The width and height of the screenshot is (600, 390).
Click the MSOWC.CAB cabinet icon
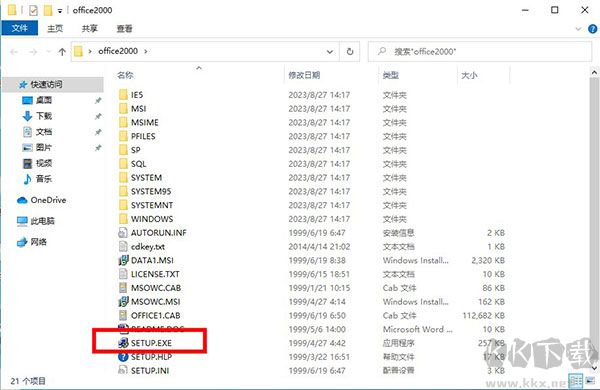(123, 287)
